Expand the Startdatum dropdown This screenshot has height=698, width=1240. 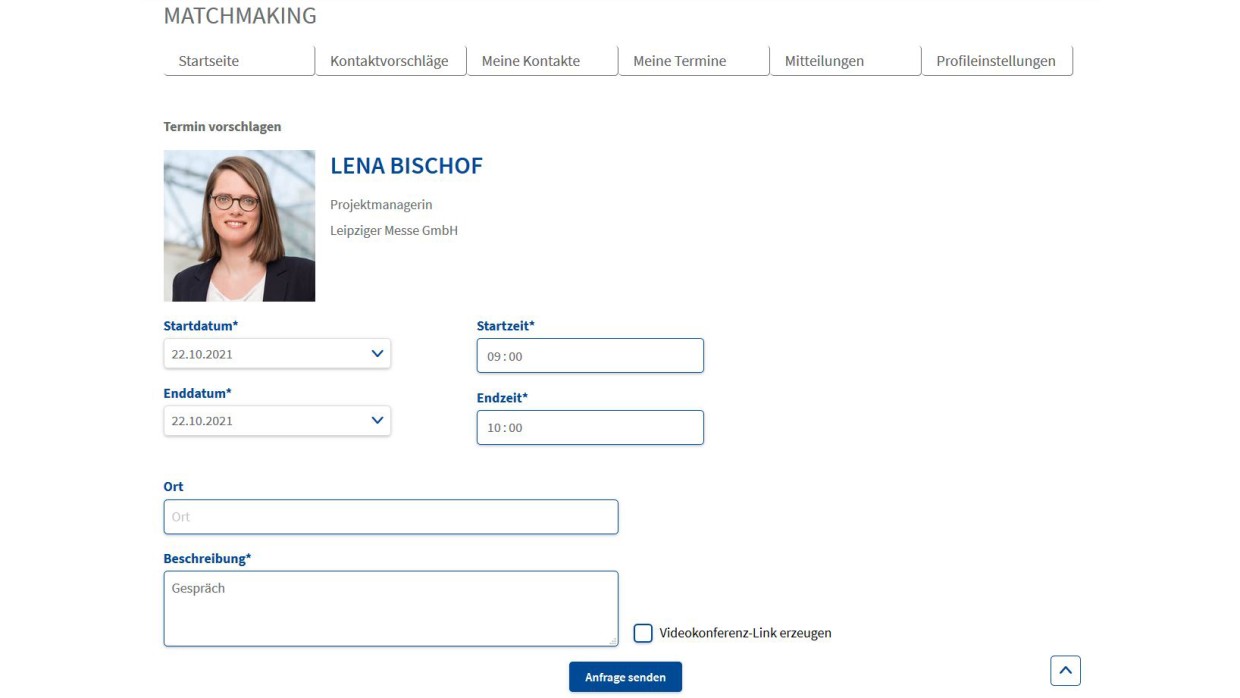277,354
